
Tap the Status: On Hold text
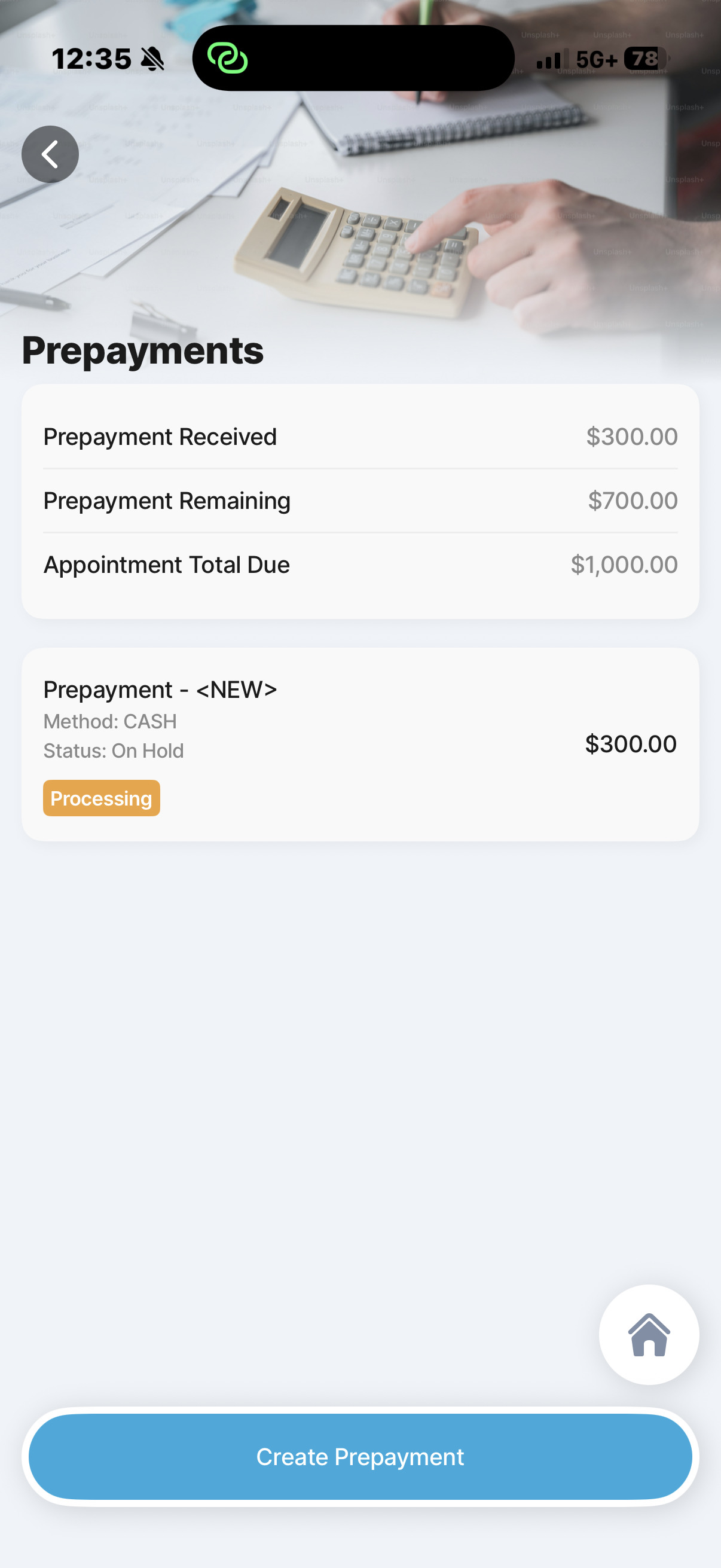114,751
